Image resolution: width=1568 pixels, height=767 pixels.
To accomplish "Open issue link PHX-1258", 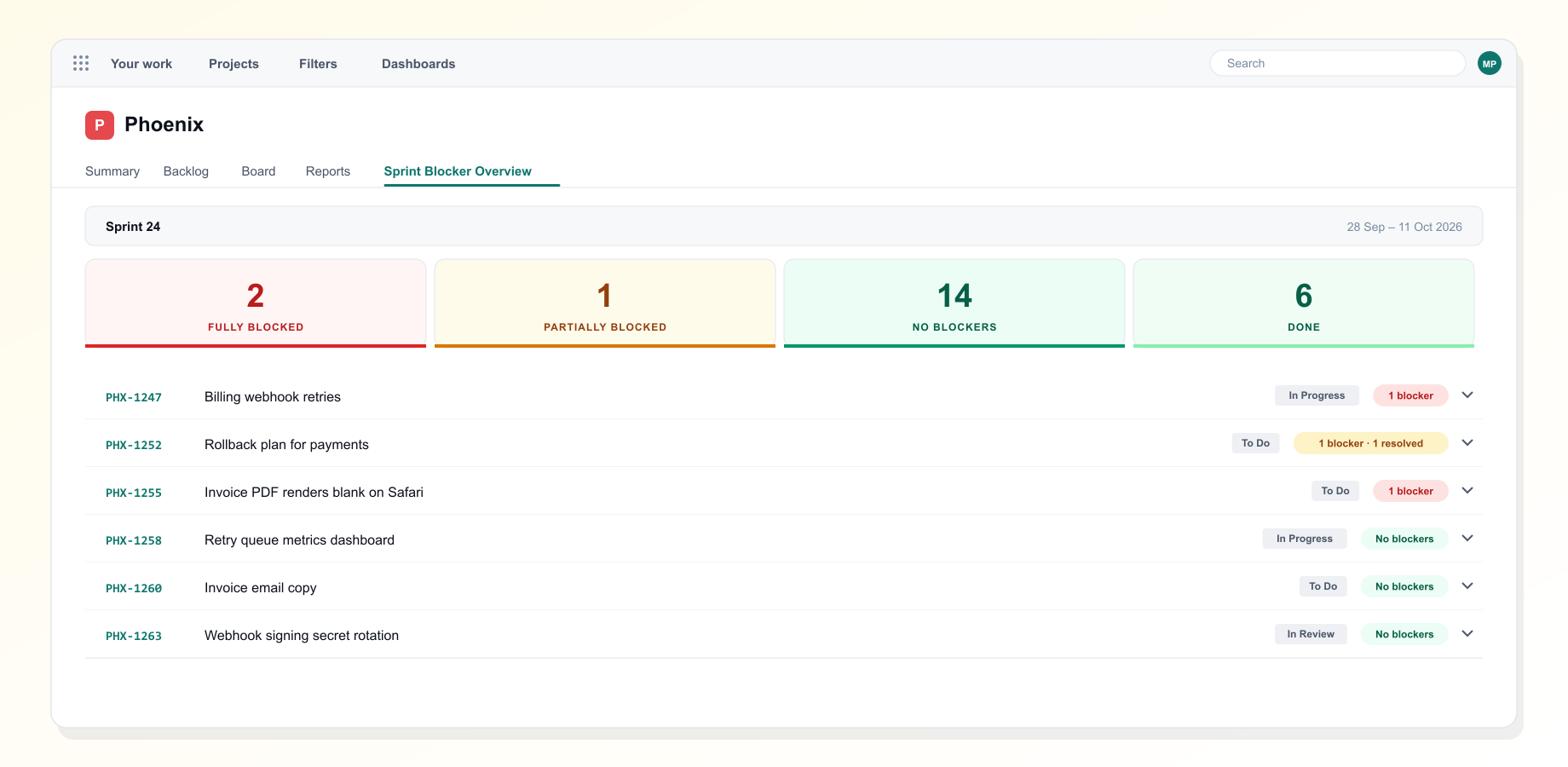I will pyautogui.click(x=134, y=540).
